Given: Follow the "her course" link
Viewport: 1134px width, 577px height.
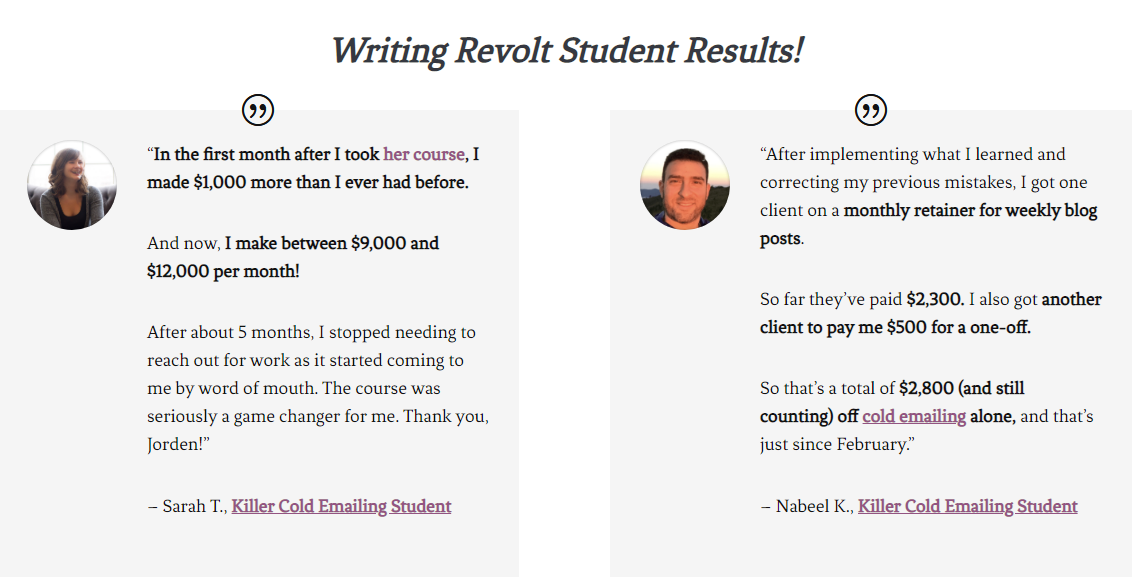Looking at the screenshot, I should pos(424,154).
